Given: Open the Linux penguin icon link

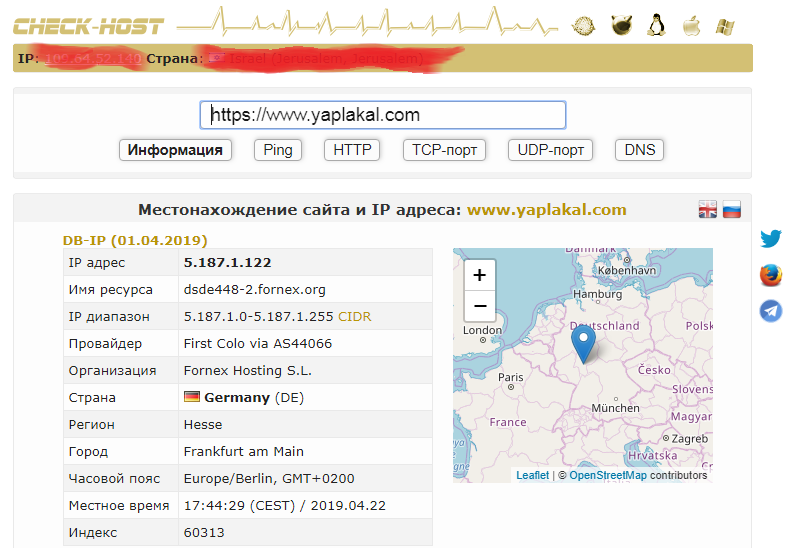Looking at the screenshot, I should point(656,25).
